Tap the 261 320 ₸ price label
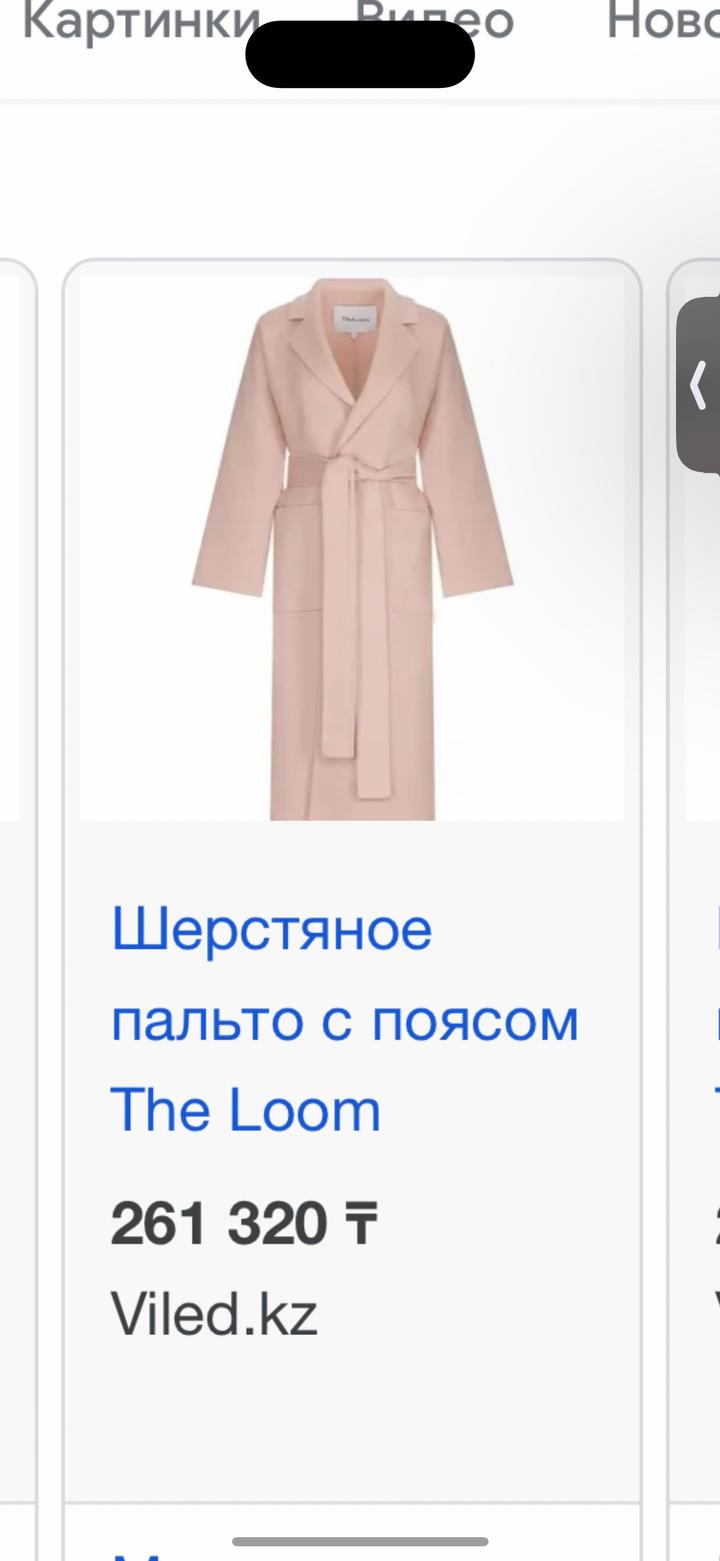This screenshot has height=1561, width=720. click(x=244, y=1223)
